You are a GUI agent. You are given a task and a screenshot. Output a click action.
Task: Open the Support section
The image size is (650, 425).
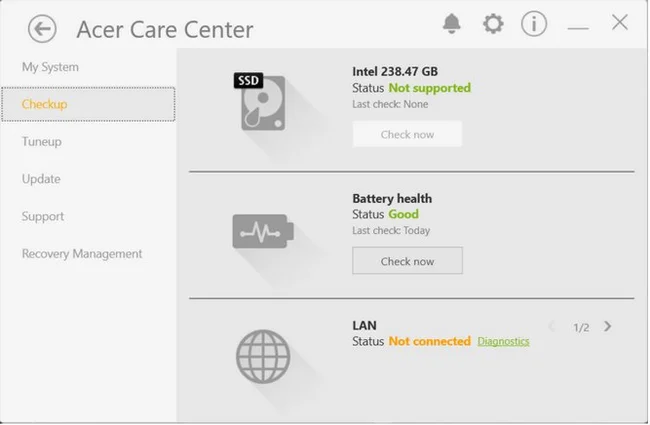coord(43,216)
